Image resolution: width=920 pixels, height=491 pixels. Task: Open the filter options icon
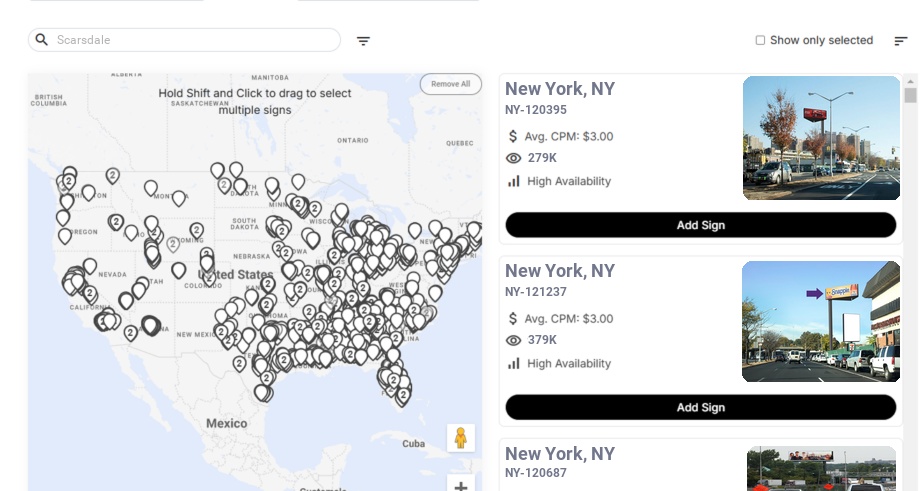click(363, 41)
